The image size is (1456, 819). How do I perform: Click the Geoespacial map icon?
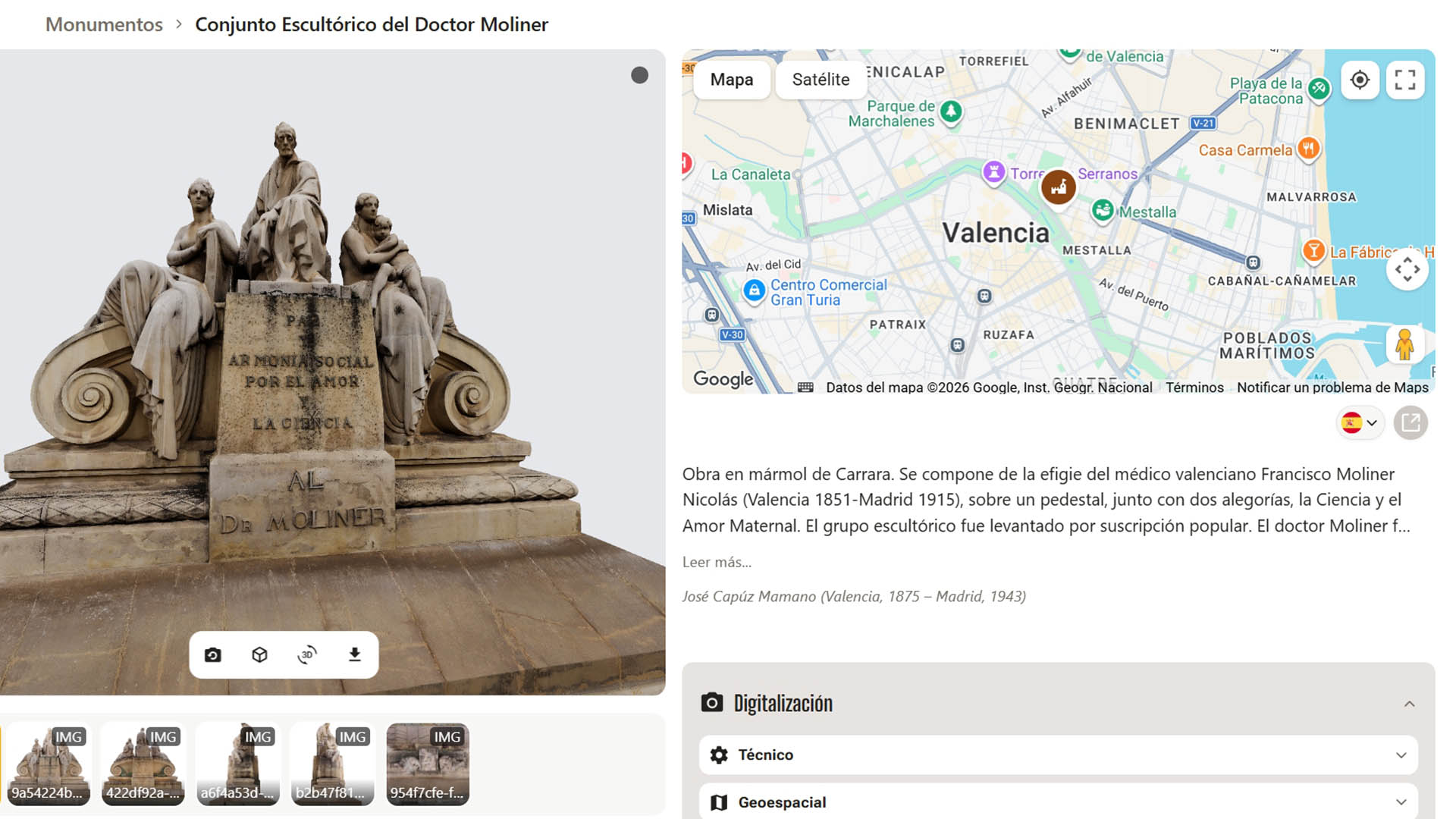pos(719,802)
